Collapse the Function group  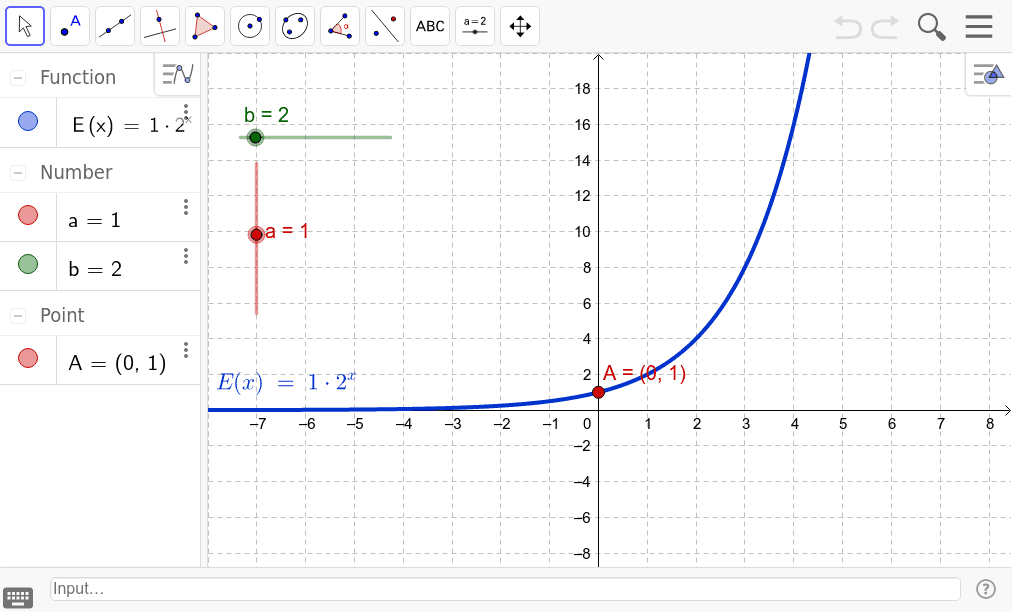(18, 78)
